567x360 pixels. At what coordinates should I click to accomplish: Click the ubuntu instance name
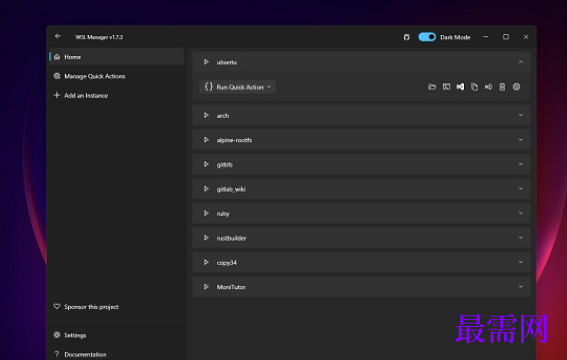click(227, 62)
